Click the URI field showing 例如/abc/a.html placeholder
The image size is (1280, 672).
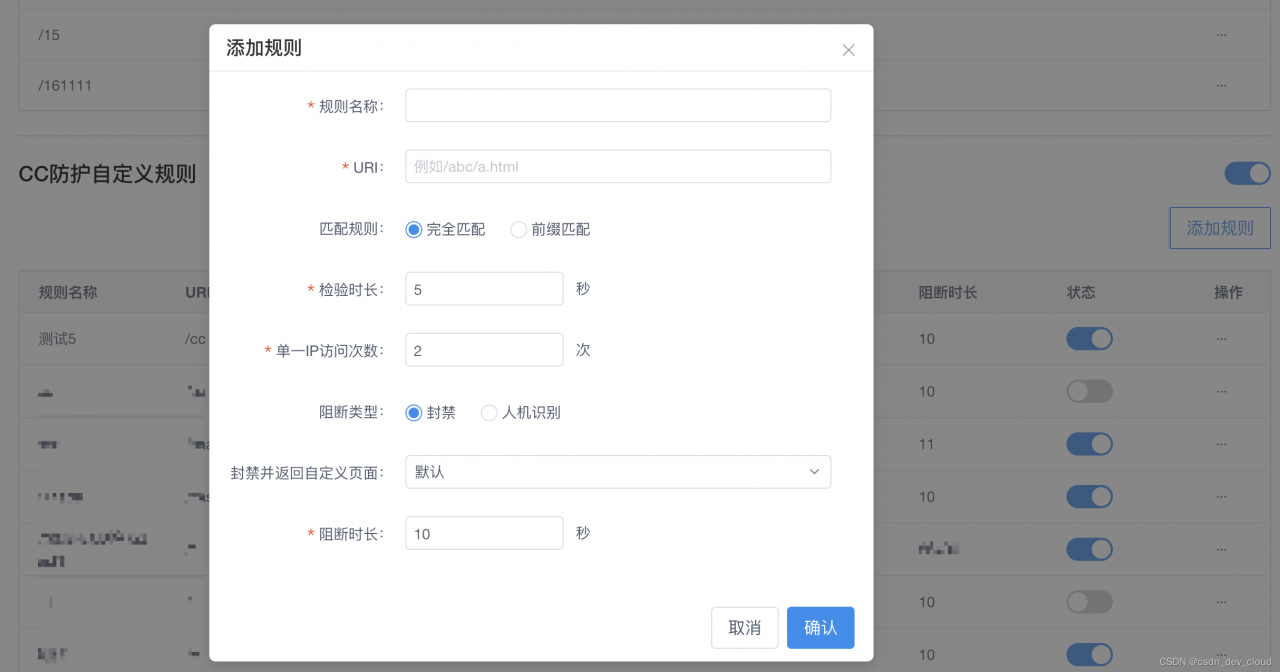pyautogui.click(x=617, y=166)
